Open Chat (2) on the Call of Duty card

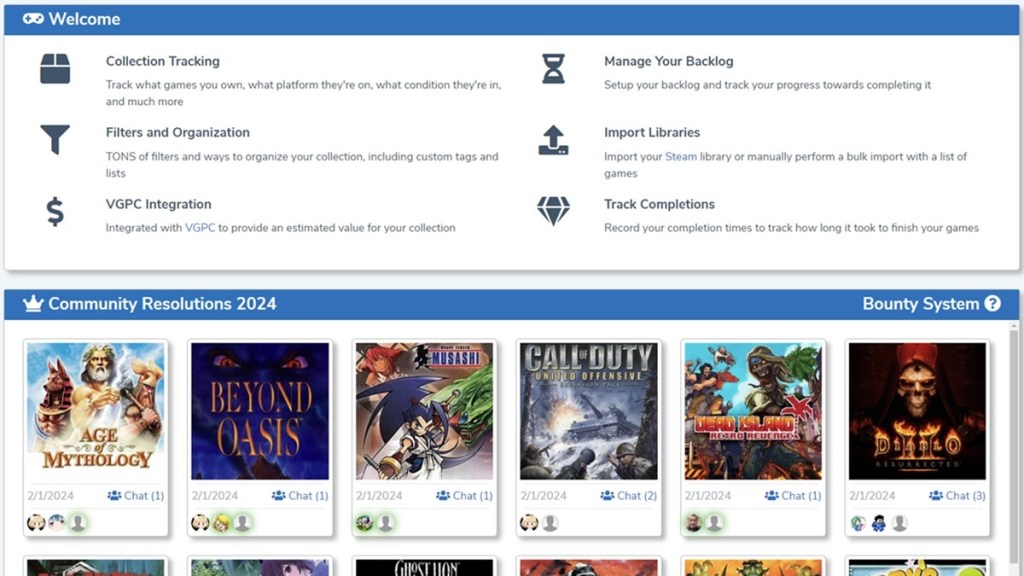pos(632,495)
